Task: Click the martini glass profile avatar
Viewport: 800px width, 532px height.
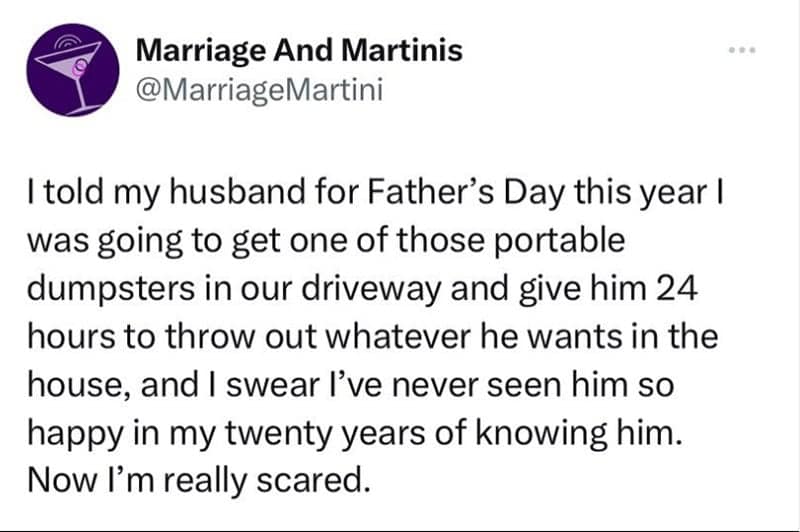Action: coord(67,72)
